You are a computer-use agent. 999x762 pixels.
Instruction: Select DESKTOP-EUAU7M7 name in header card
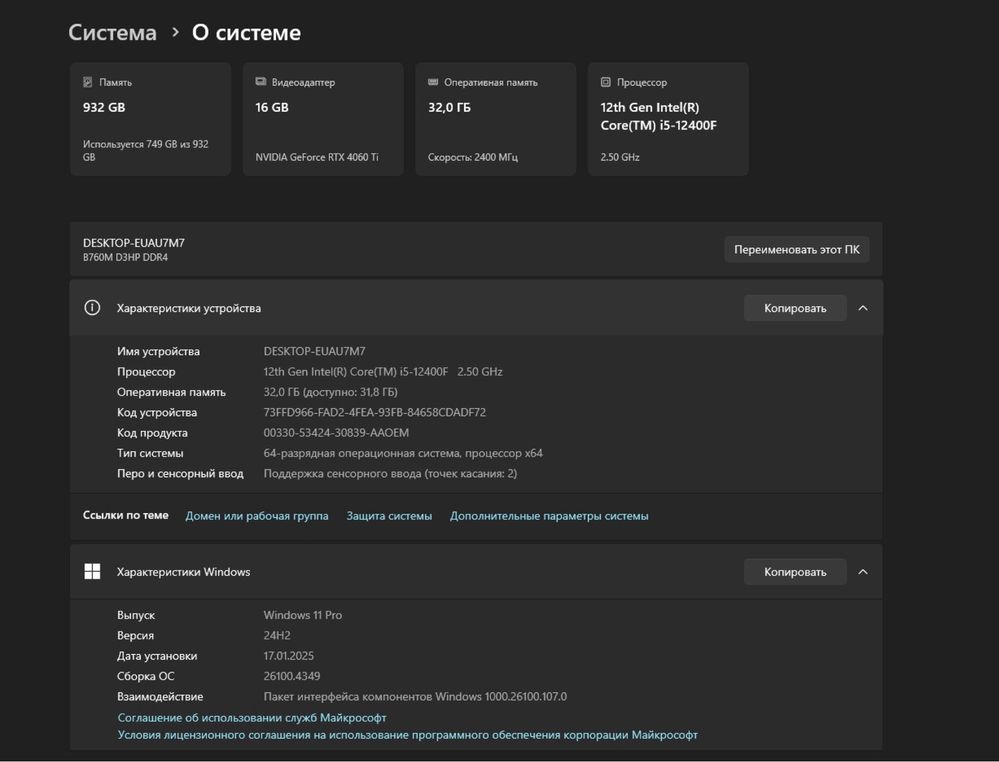(x=134, y=243)
